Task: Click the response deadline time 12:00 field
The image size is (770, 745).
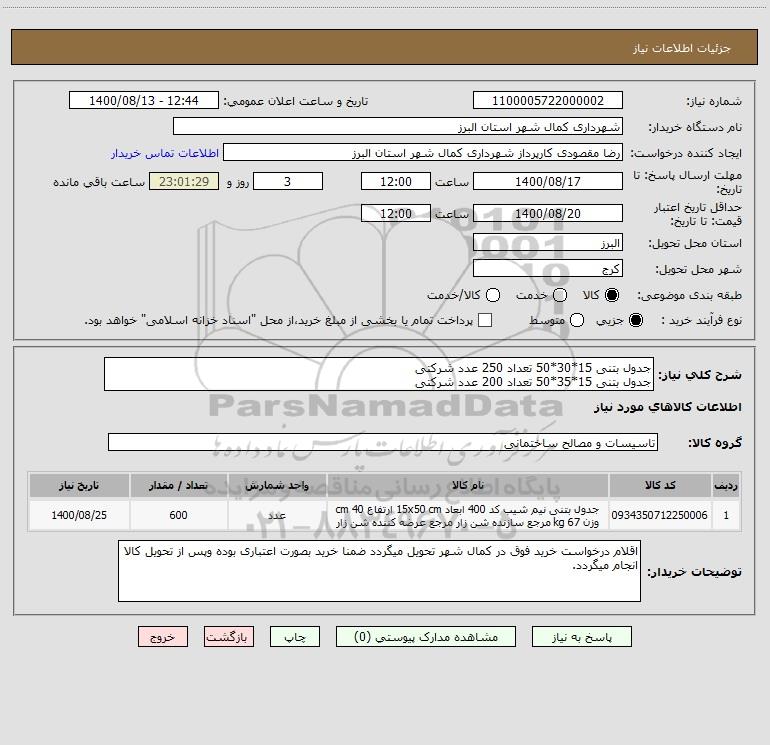Action: point(396,181)
